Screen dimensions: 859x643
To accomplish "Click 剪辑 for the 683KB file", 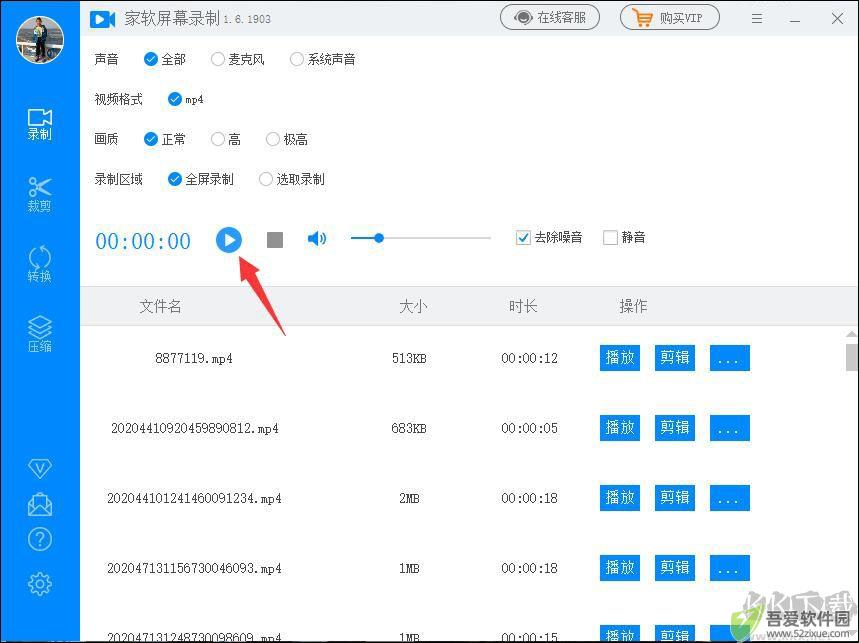I will click(x=675, y=428).
